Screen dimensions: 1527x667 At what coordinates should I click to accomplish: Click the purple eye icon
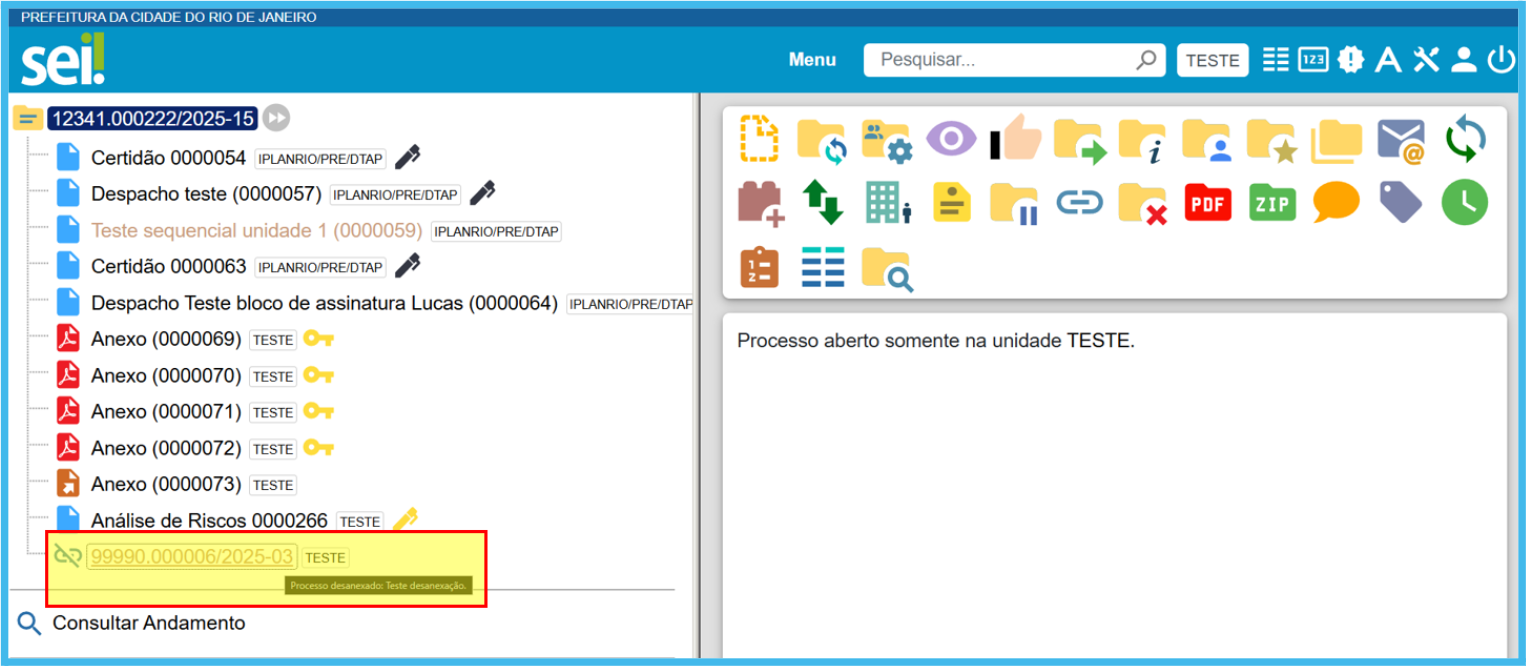click(x=950, y=139)
